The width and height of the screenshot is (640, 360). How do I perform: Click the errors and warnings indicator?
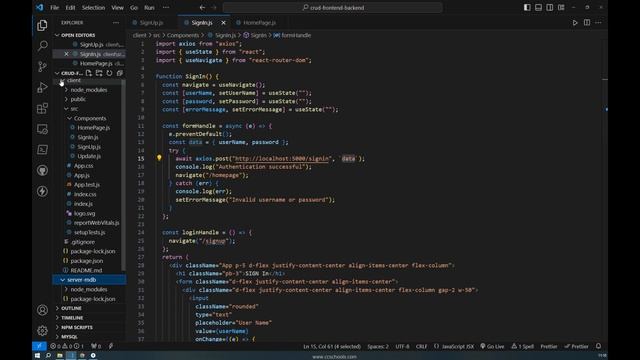pos(67,346)
